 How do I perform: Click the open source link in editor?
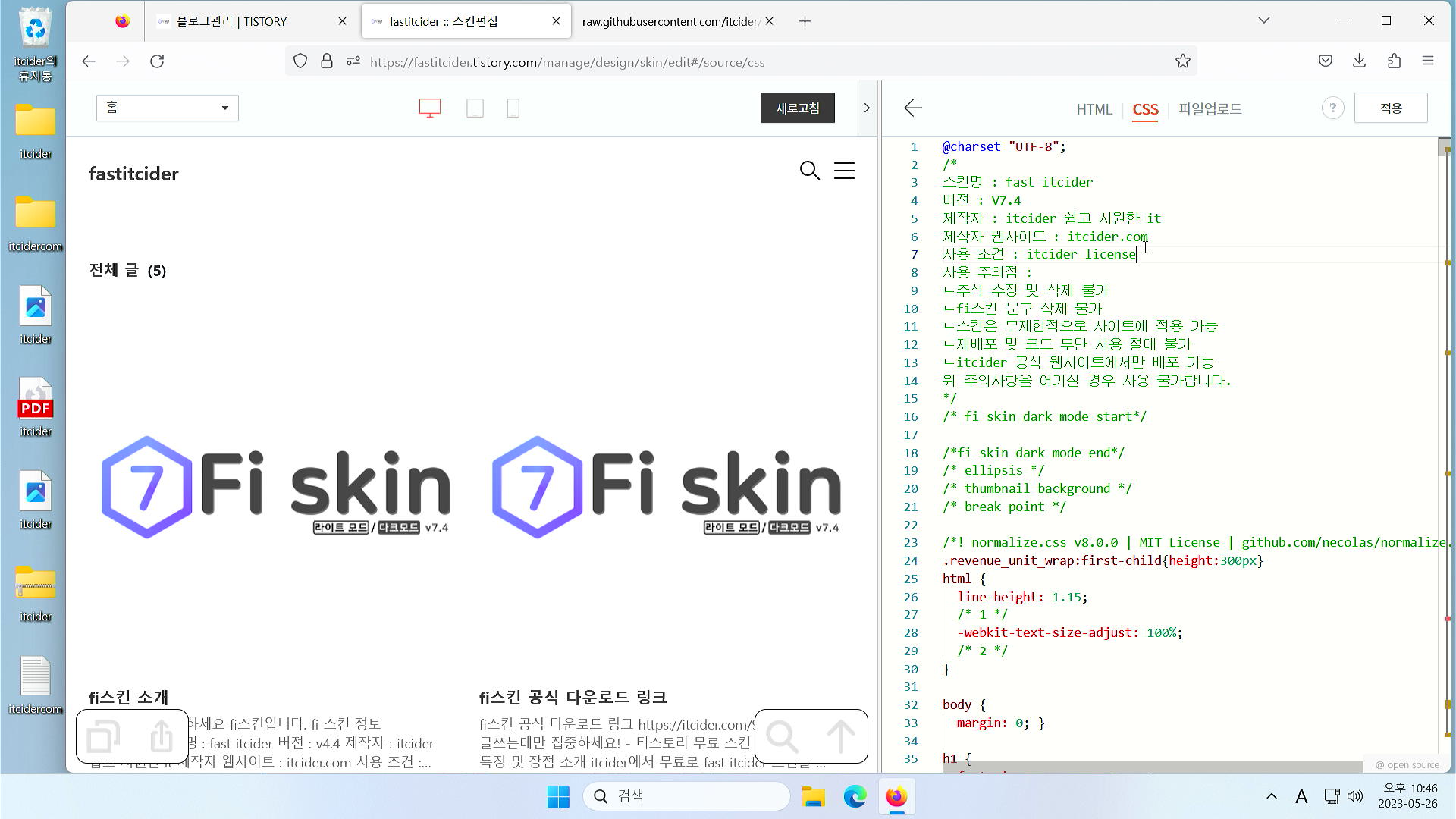[x=1407, y=765]
